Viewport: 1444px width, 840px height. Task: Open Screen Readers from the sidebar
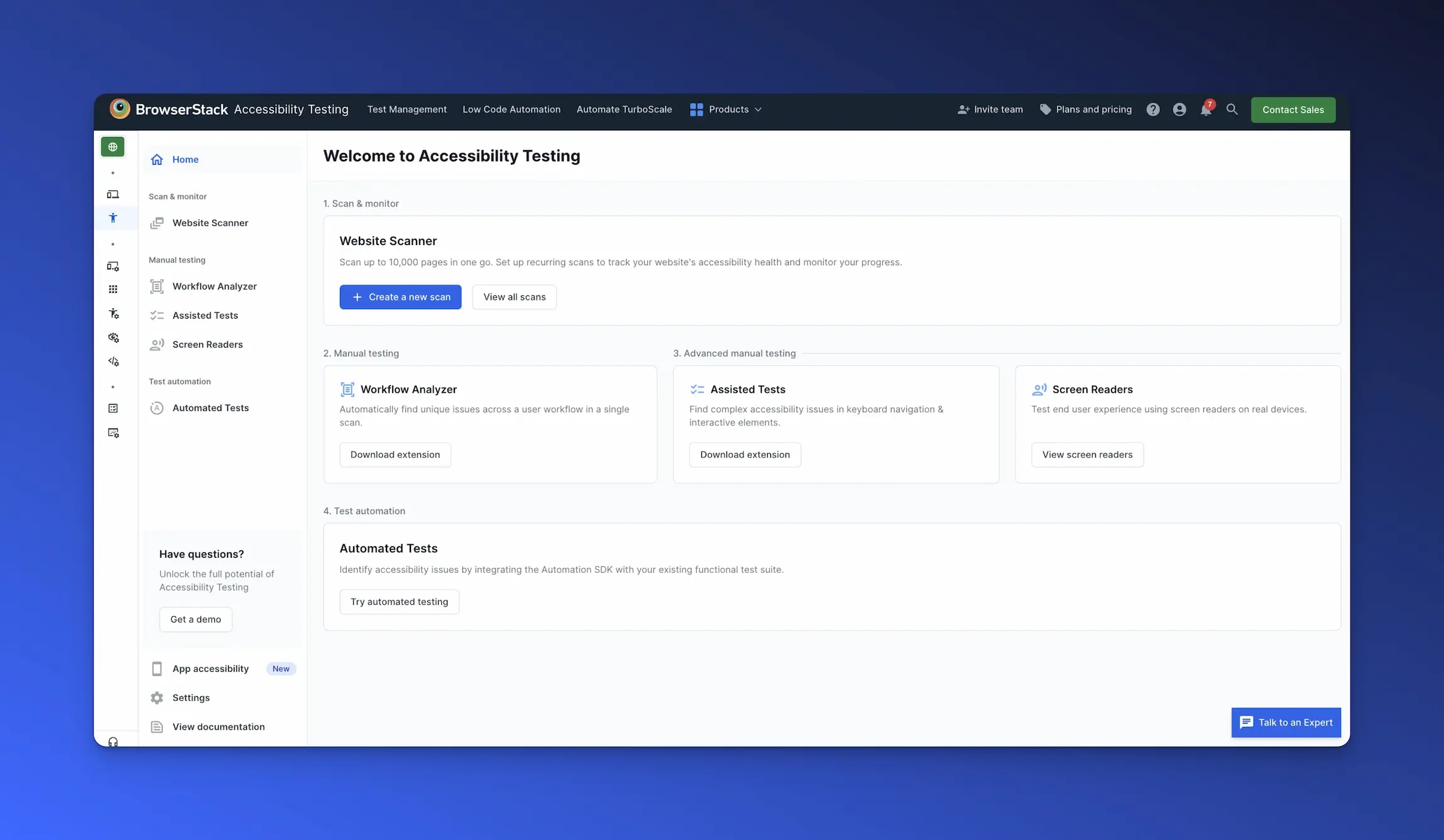207,344
